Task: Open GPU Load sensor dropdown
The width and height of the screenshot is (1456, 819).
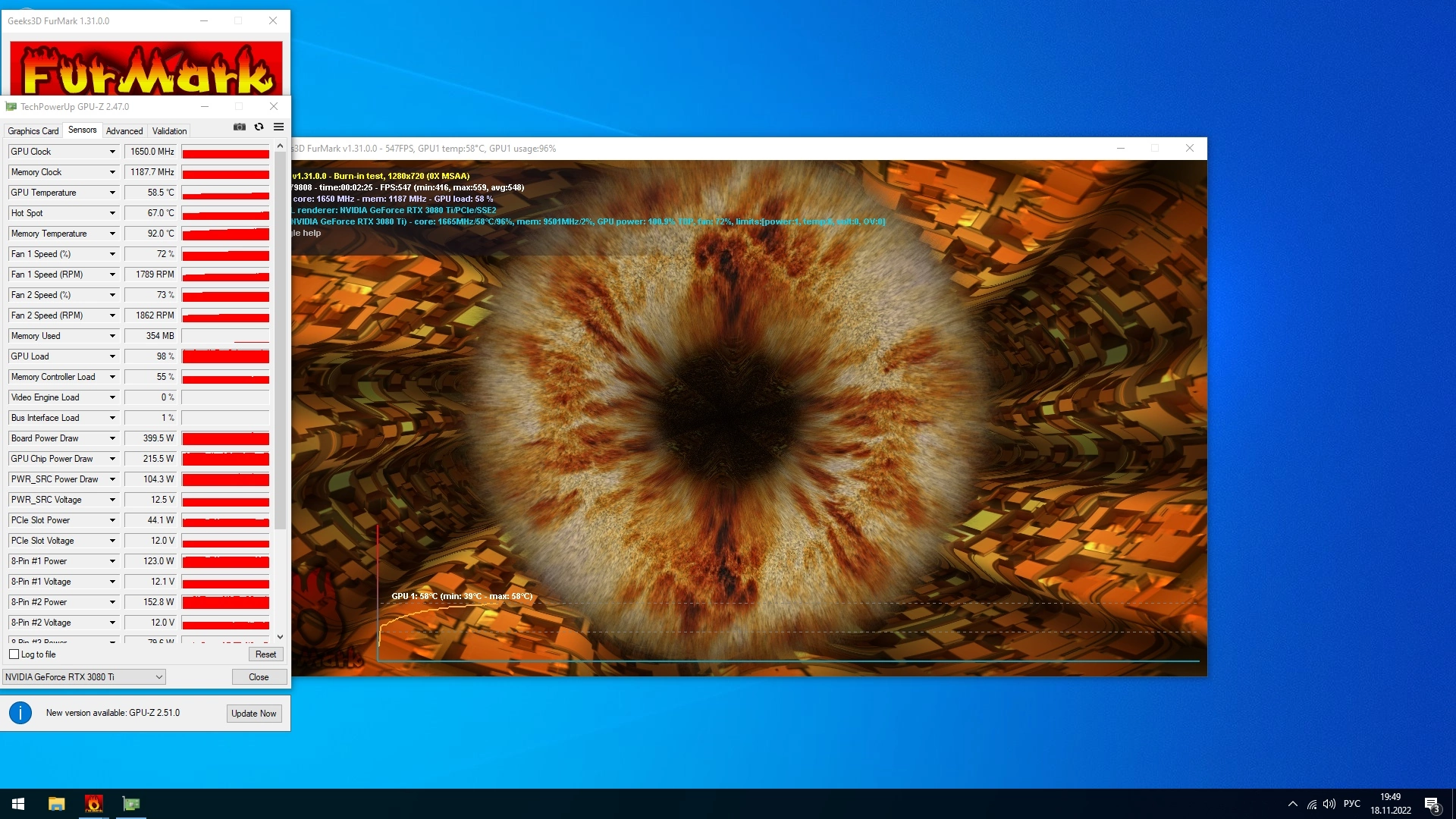Action: pos(112,356)
